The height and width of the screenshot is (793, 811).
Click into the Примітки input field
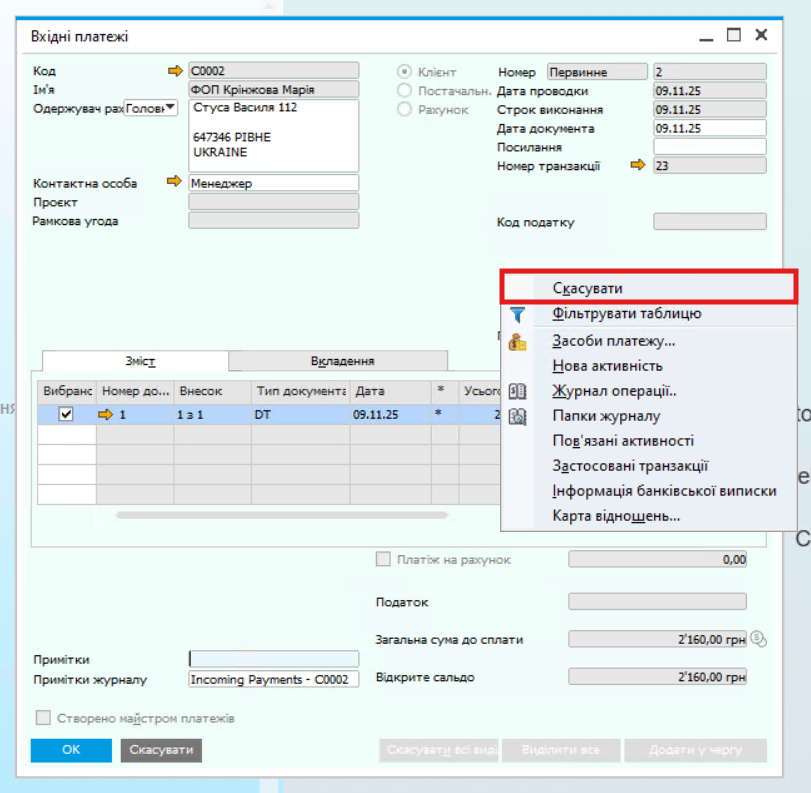pos(273,659)
